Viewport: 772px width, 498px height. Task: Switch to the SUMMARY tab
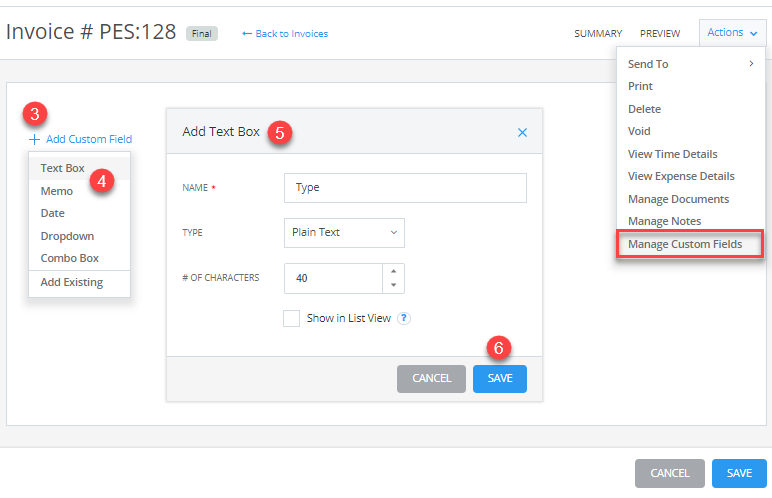click(x=598, y=33)
